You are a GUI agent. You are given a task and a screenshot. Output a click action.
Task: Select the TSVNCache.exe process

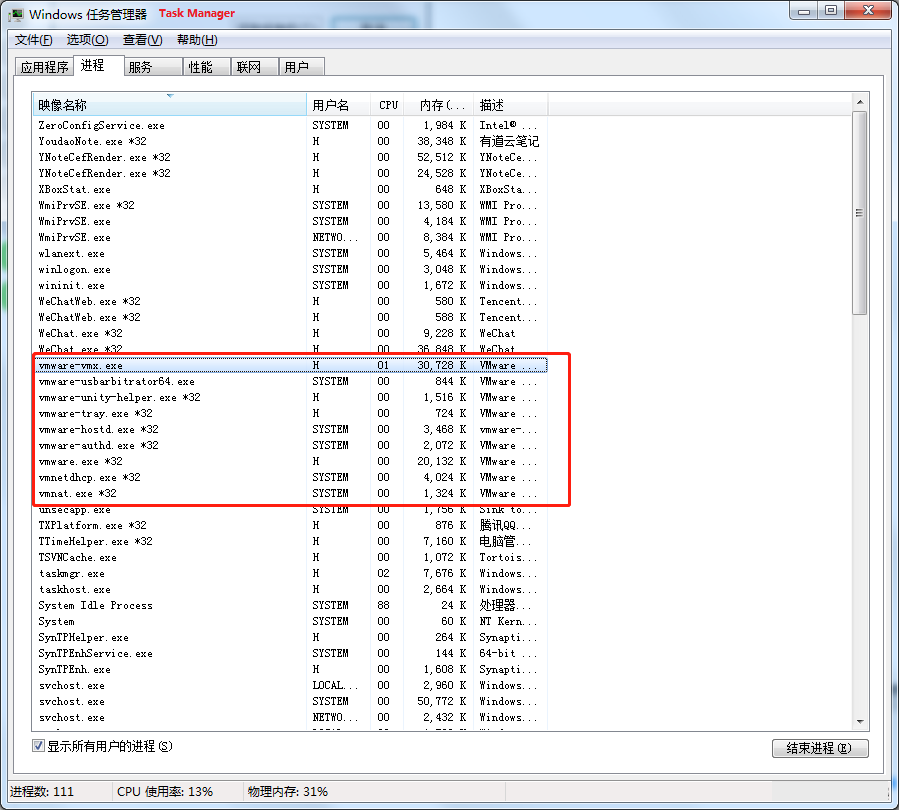290,557
